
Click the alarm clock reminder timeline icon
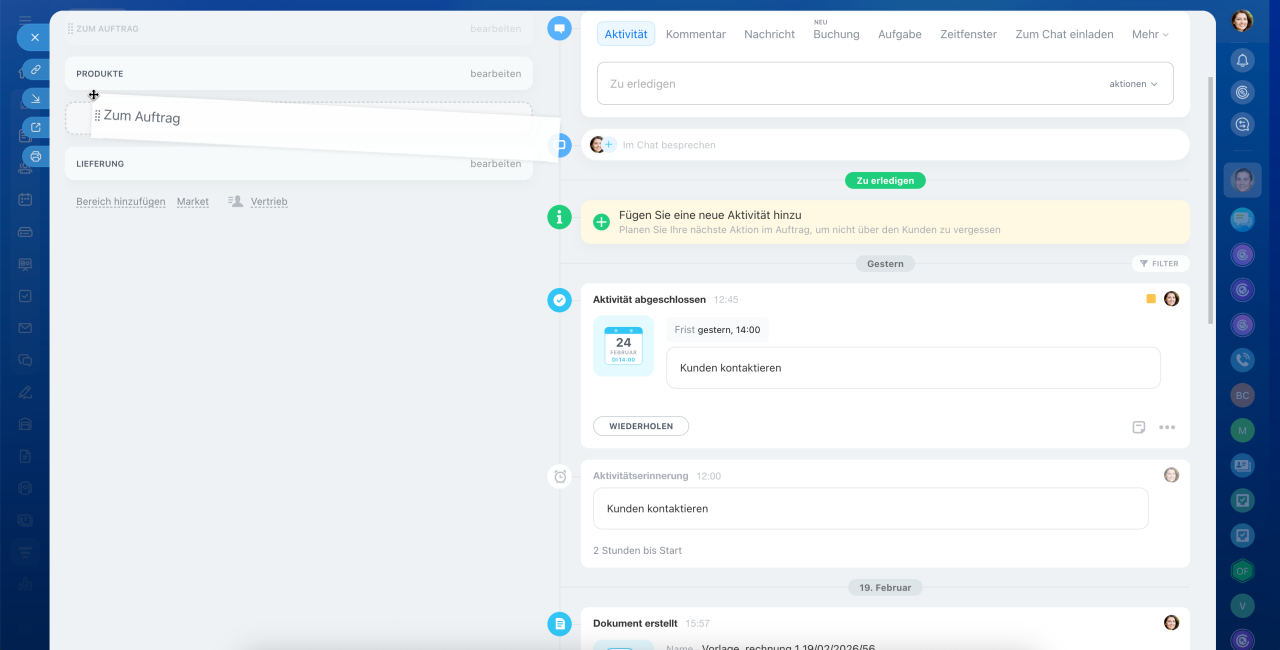[560, 476]
